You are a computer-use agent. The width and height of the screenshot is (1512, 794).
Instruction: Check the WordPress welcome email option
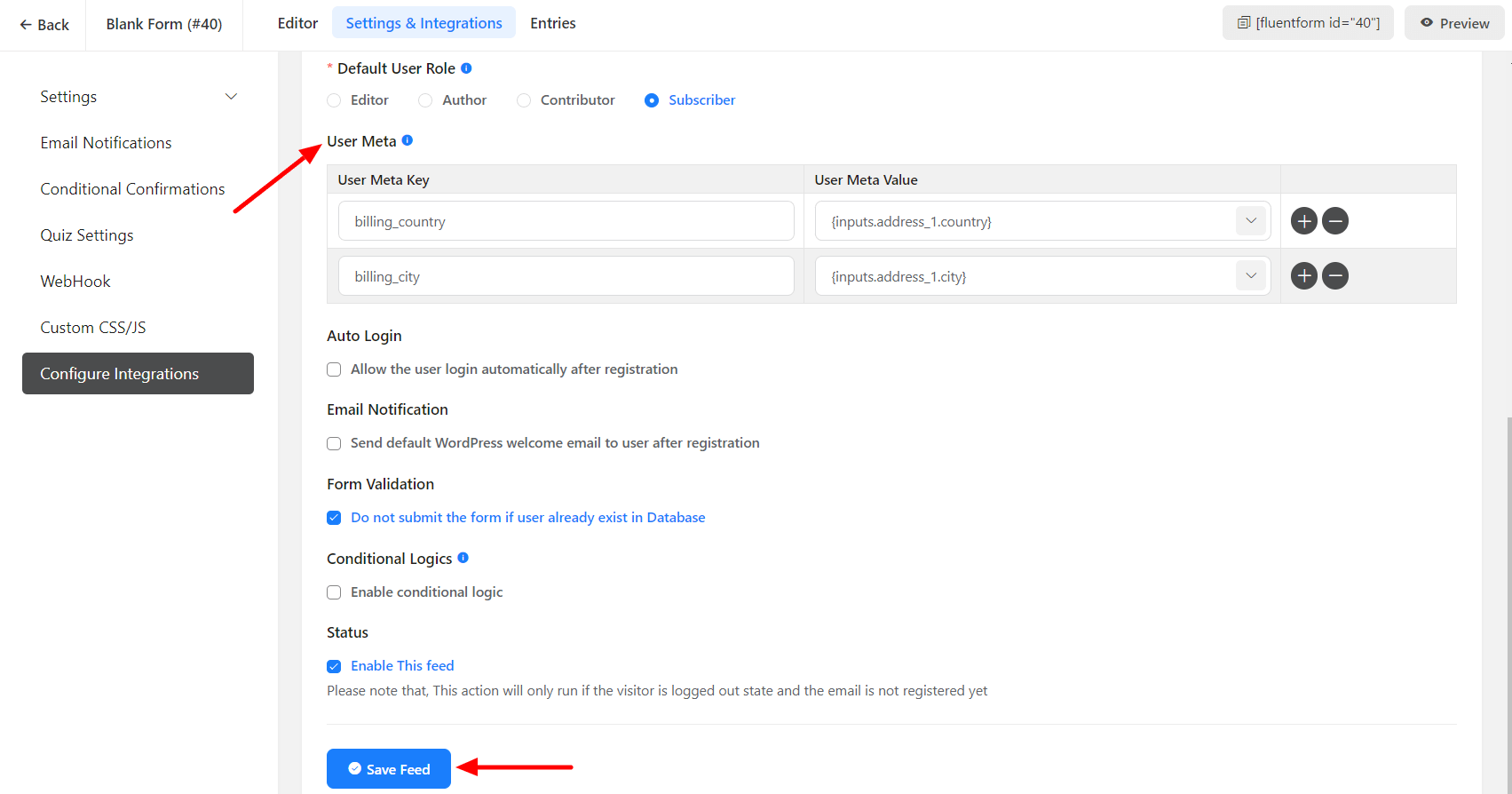(x=334, y=443)
